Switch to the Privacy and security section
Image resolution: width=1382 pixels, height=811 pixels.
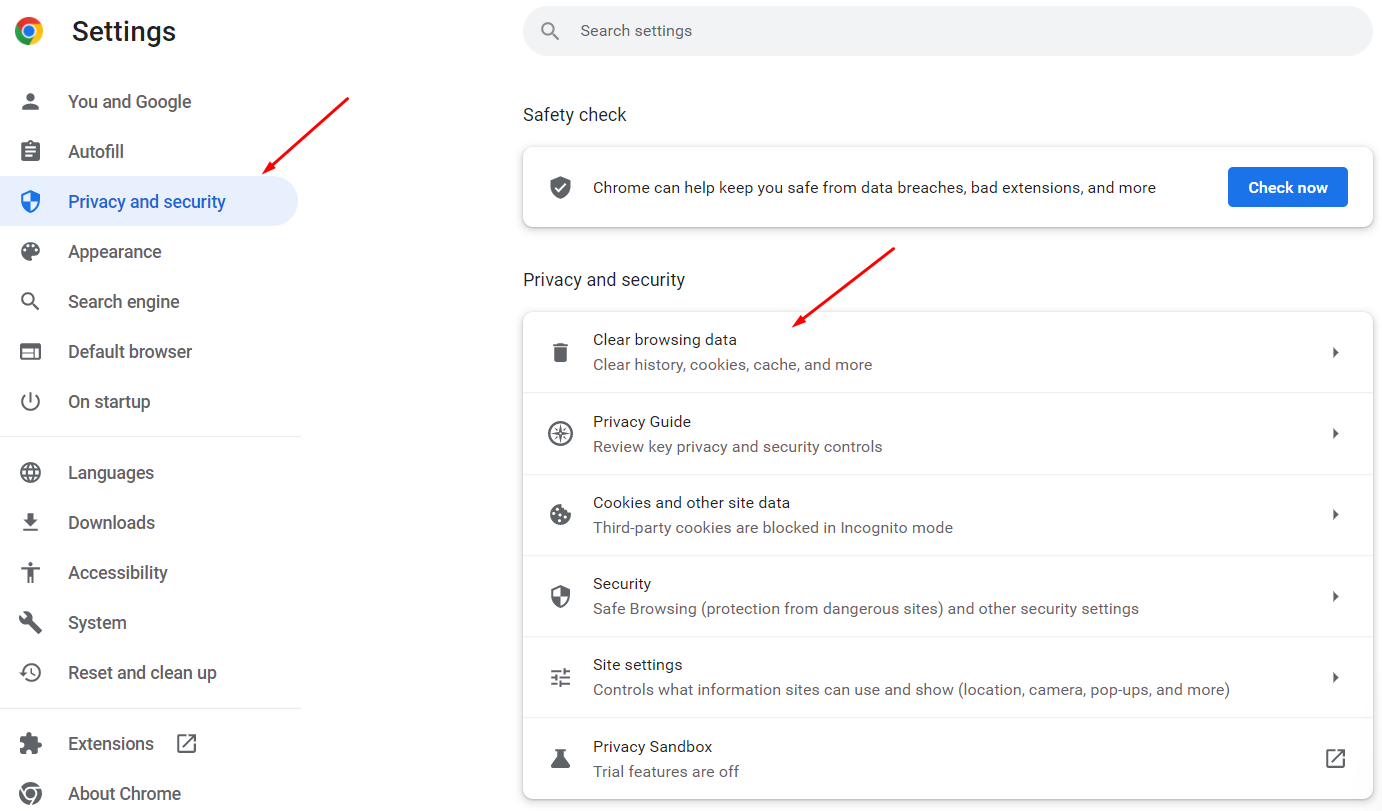pyautogui.click(x=146, y=201)
